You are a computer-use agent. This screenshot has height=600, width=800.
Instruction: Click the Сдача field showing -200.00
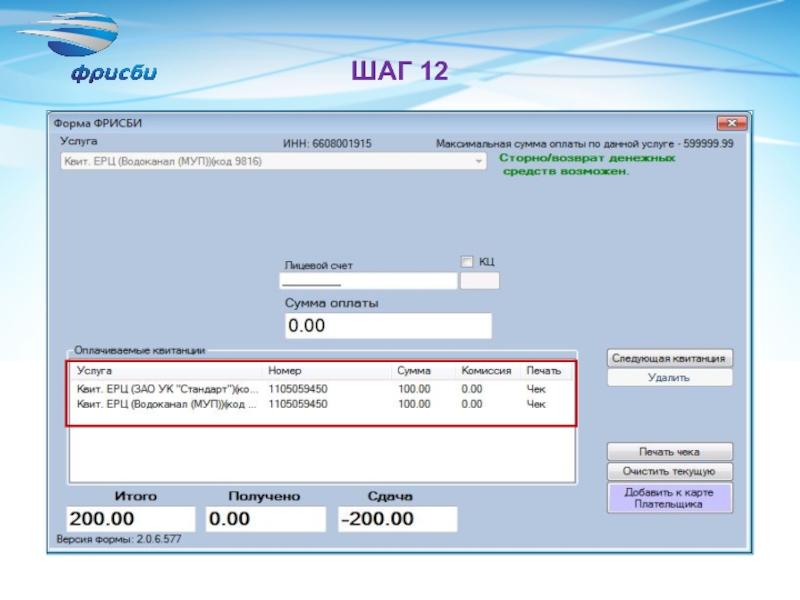pos(397,519)
